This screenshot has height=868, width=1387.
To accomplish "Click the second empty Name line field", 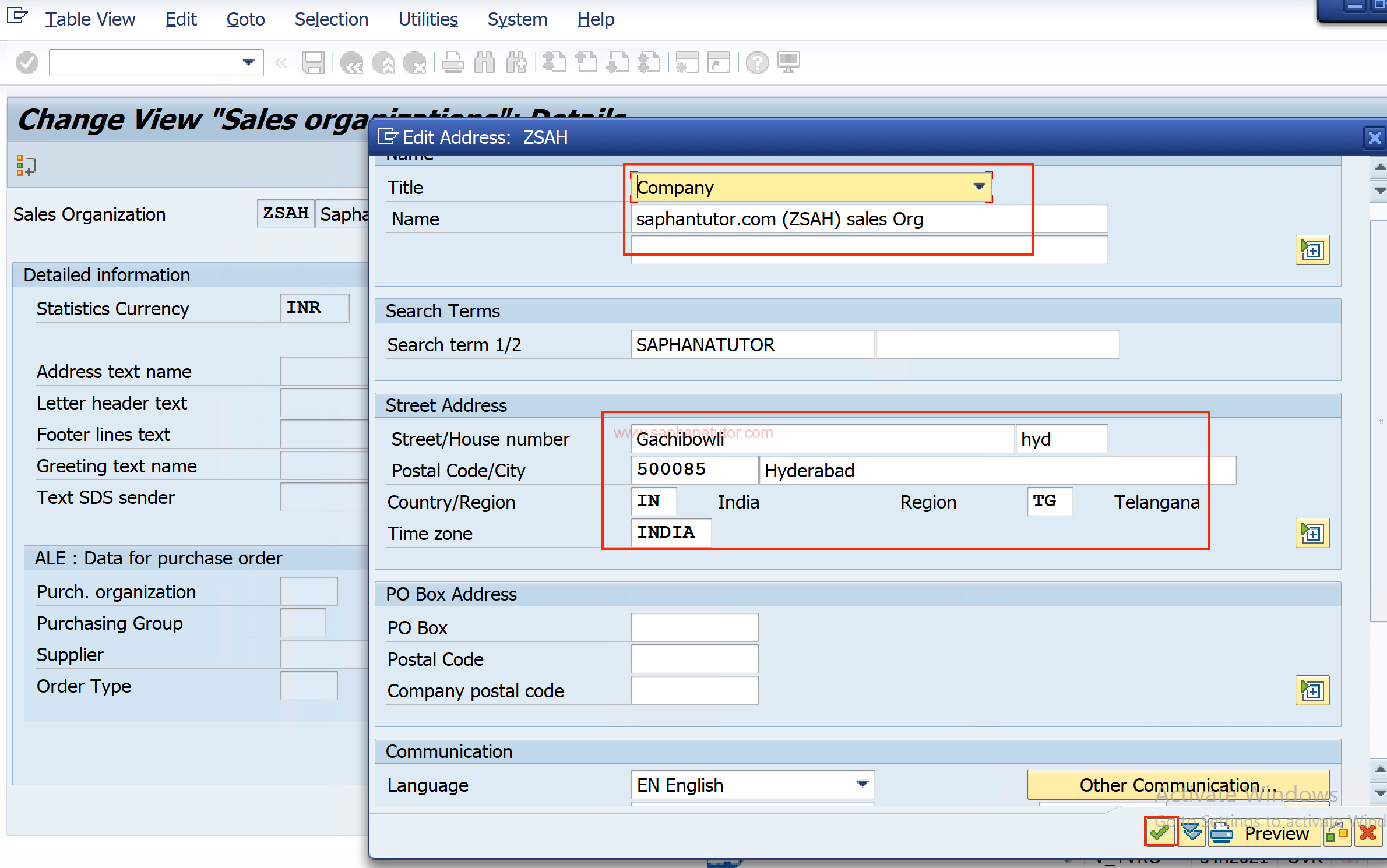I will point(868,250).
